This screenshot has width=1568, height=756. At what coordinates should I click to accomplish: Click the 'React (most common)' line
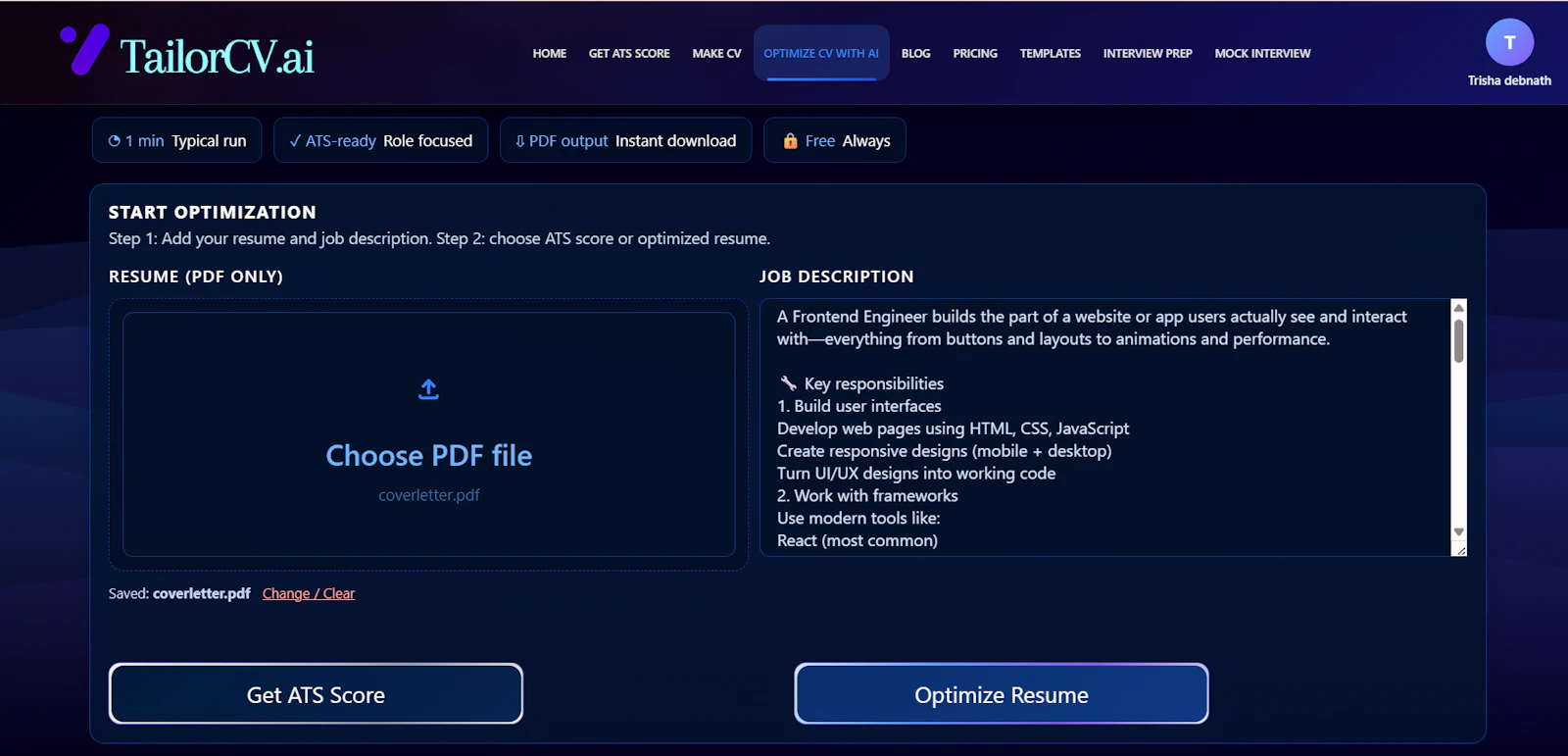(857, 540)
